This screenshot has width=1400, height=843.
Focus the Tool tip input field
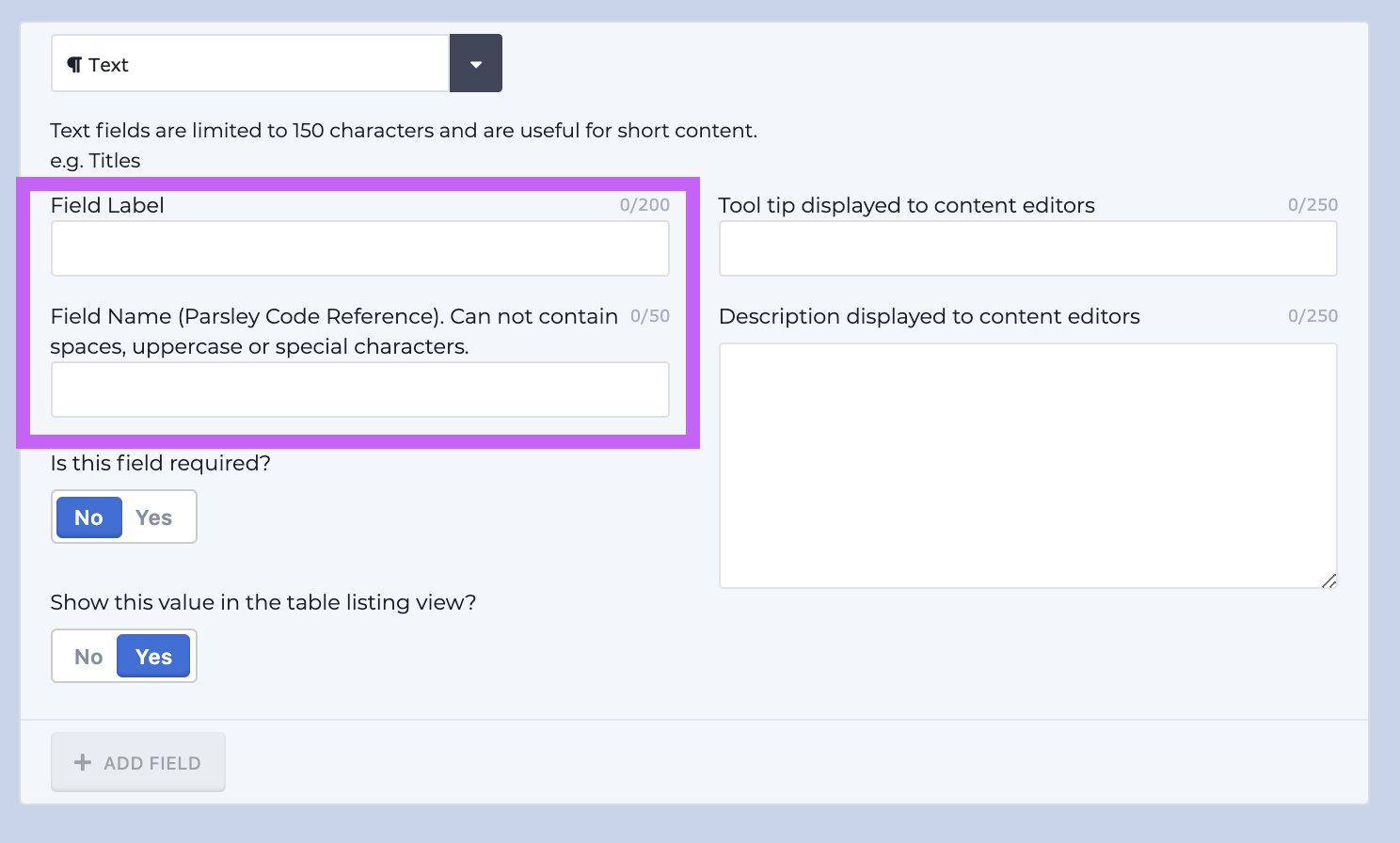[x=1028, y=248]
